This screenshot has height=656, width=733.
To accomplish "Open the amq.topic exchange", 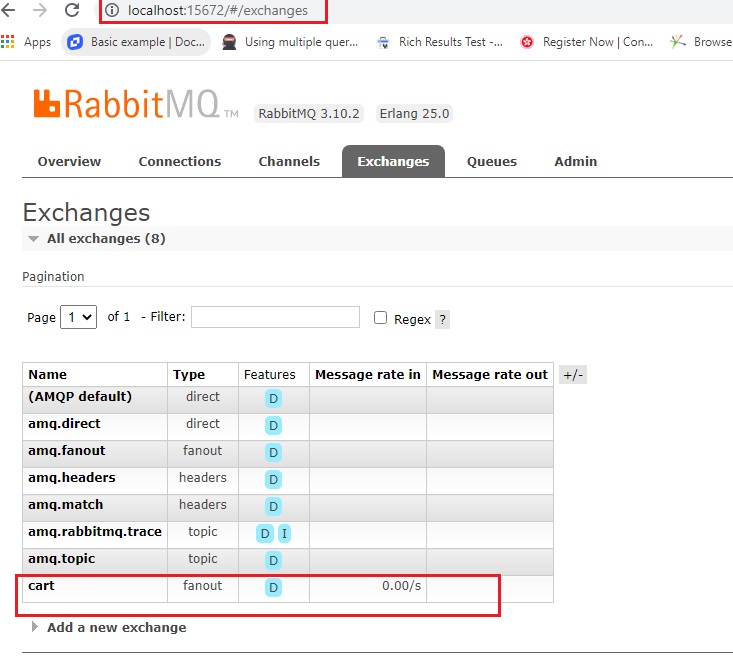I will coord(61,559).
